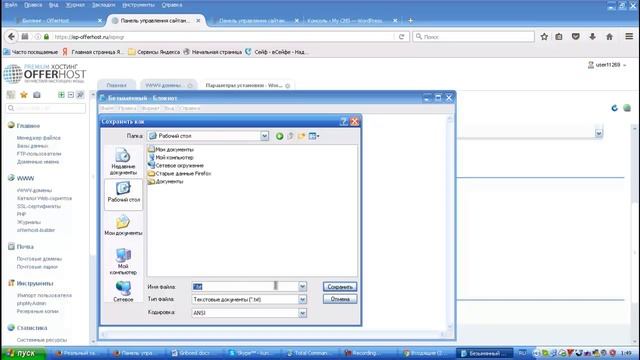Open the Формат menu in Notepad
This screenshot has width=640, height=360.
[x=151, y=108]
